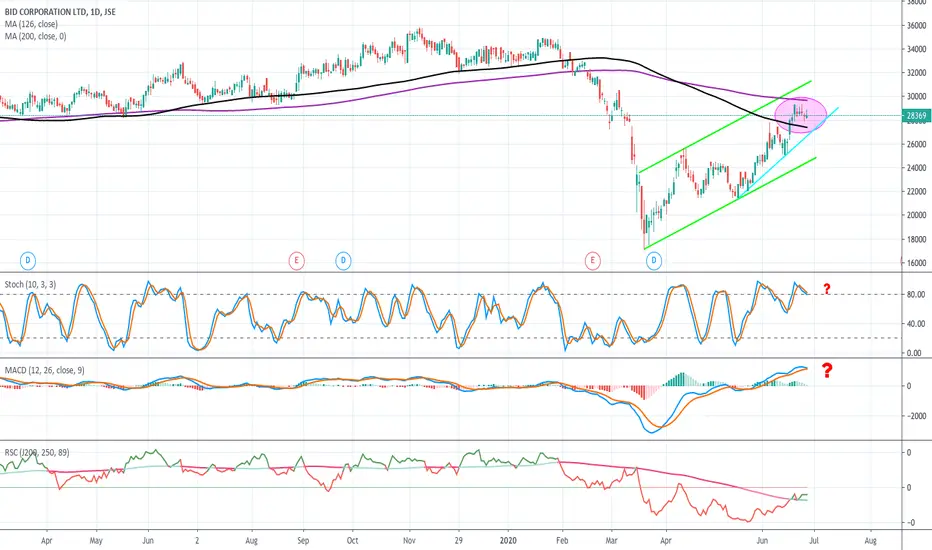Click the Jul label on time axis
Viewport: 932px width, 550px height.
click(814, 540)
